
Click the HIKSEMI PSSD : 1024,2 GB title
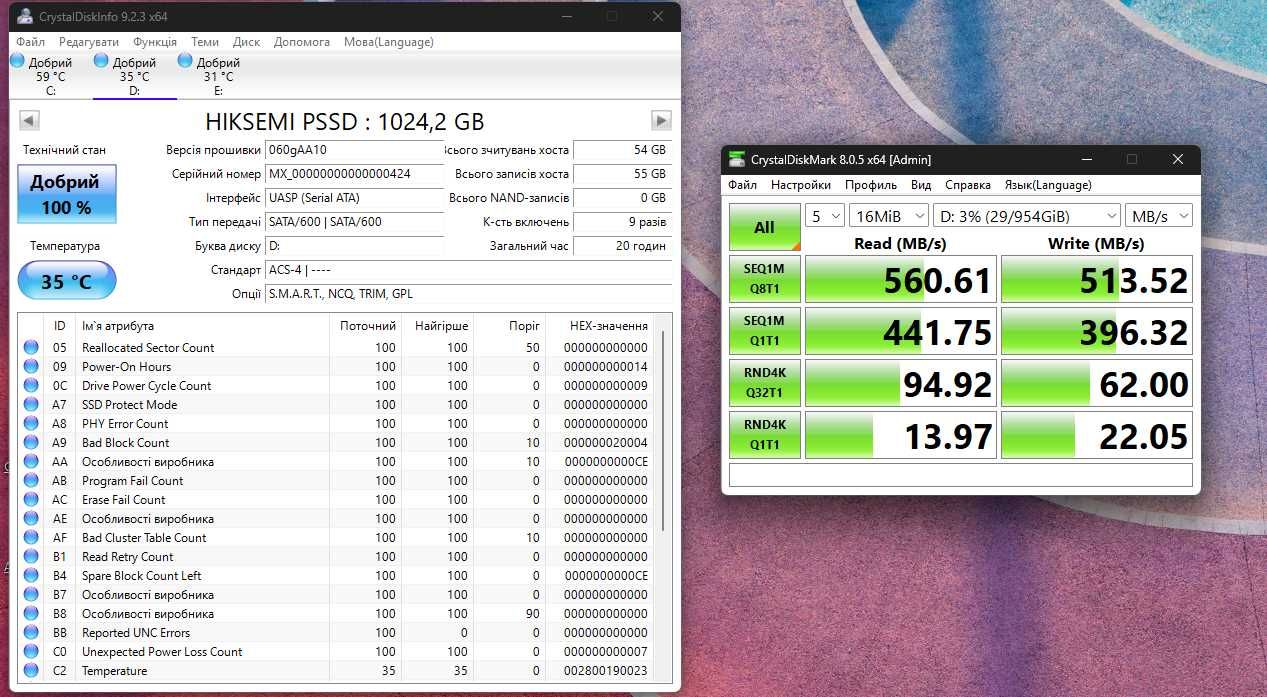[345, 122]
